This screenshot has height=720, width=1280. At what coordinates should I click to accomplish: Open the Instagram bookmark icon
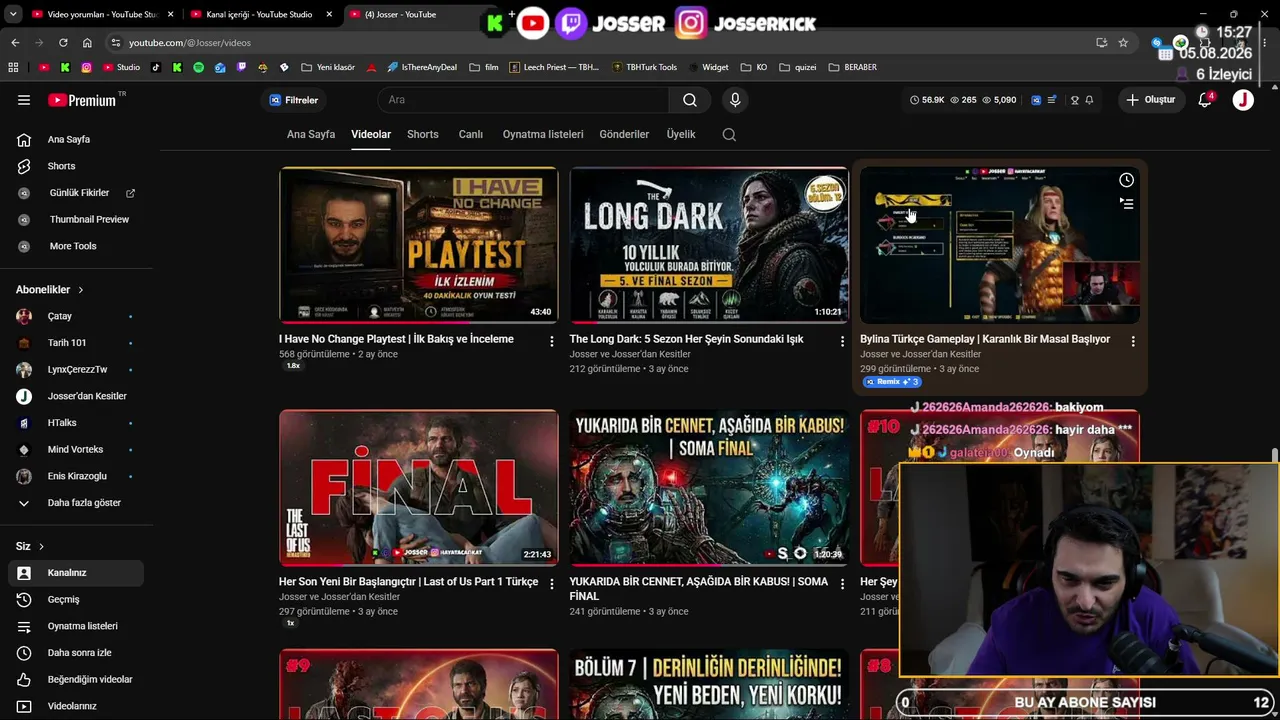87,68
